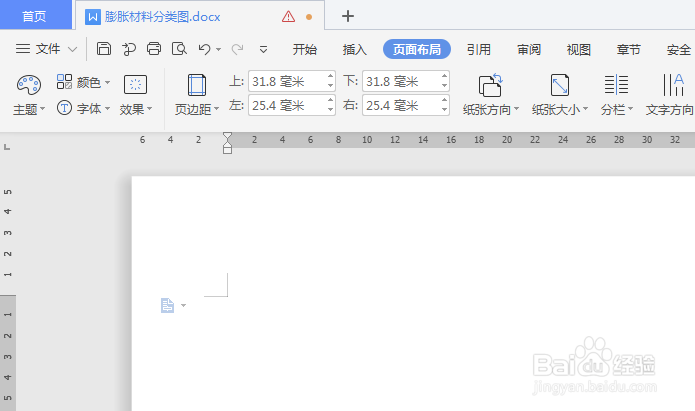Click the left margin 左 input field
Screen dimensions: 695x411
tap(287, 105)
